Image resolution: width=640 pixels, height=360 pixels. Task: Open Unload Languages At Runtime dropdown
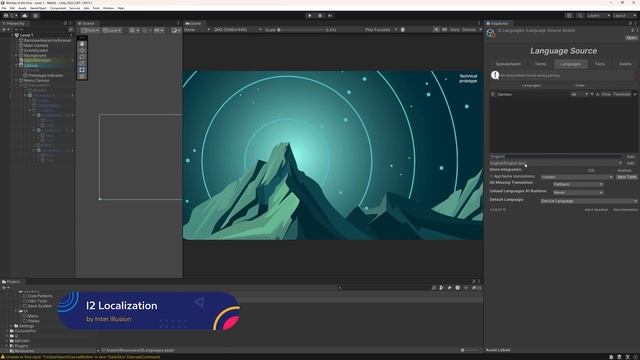pos(578,193)
